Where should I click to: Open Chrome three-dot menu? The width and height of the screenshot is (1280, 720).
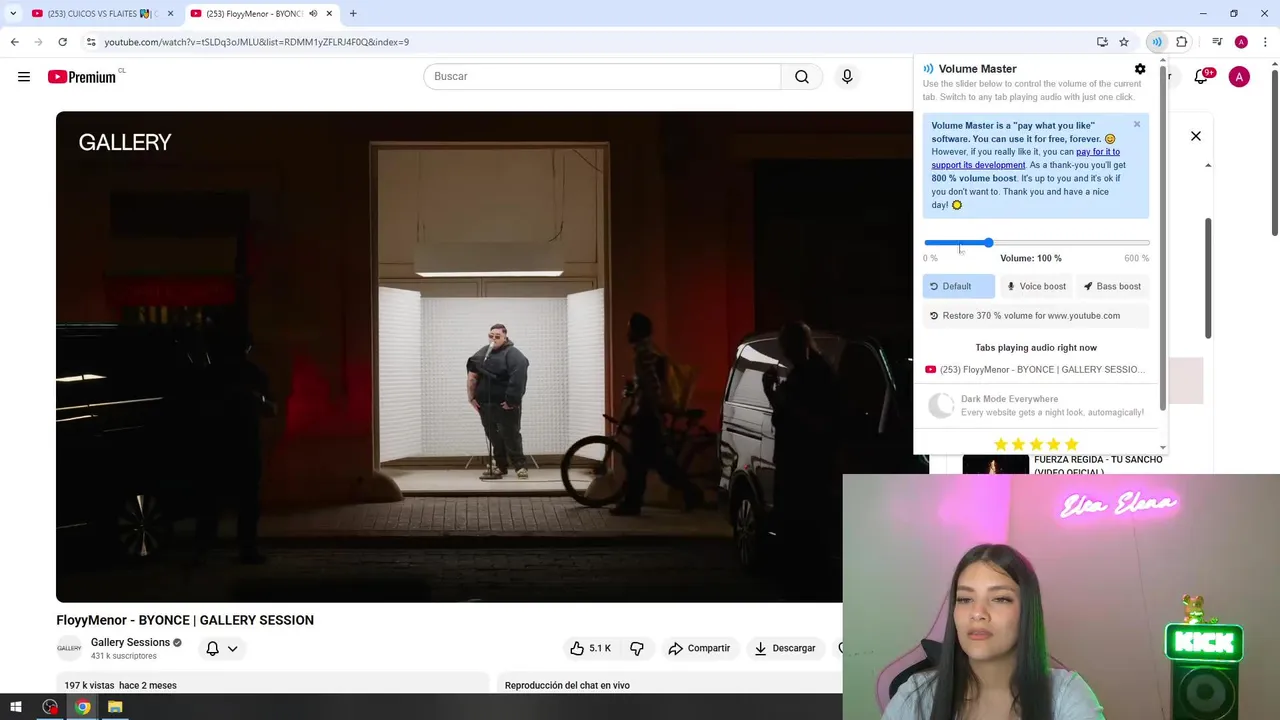point(1265,42)
